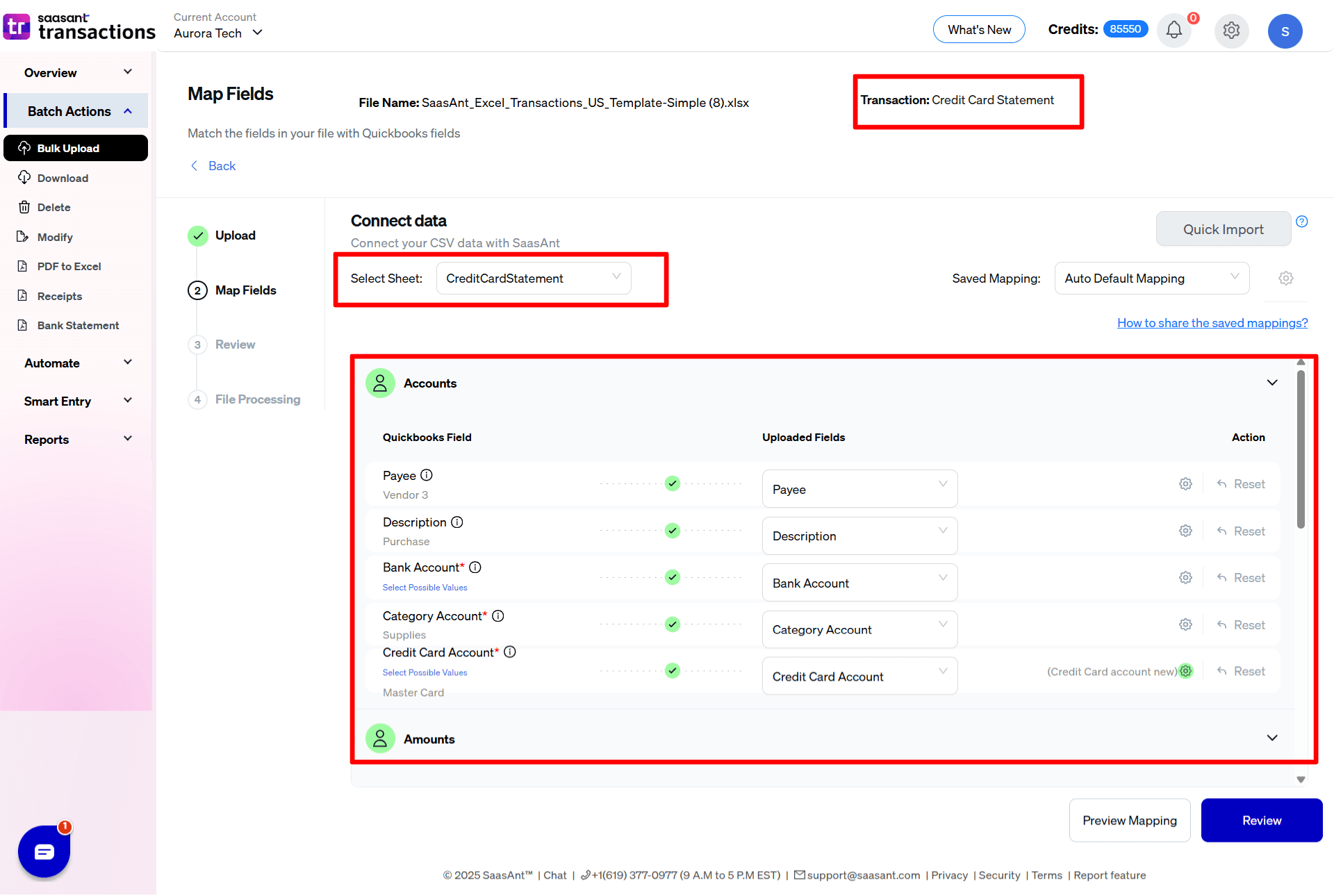Open the Report feature footer link

click(x=1110, y=875)
